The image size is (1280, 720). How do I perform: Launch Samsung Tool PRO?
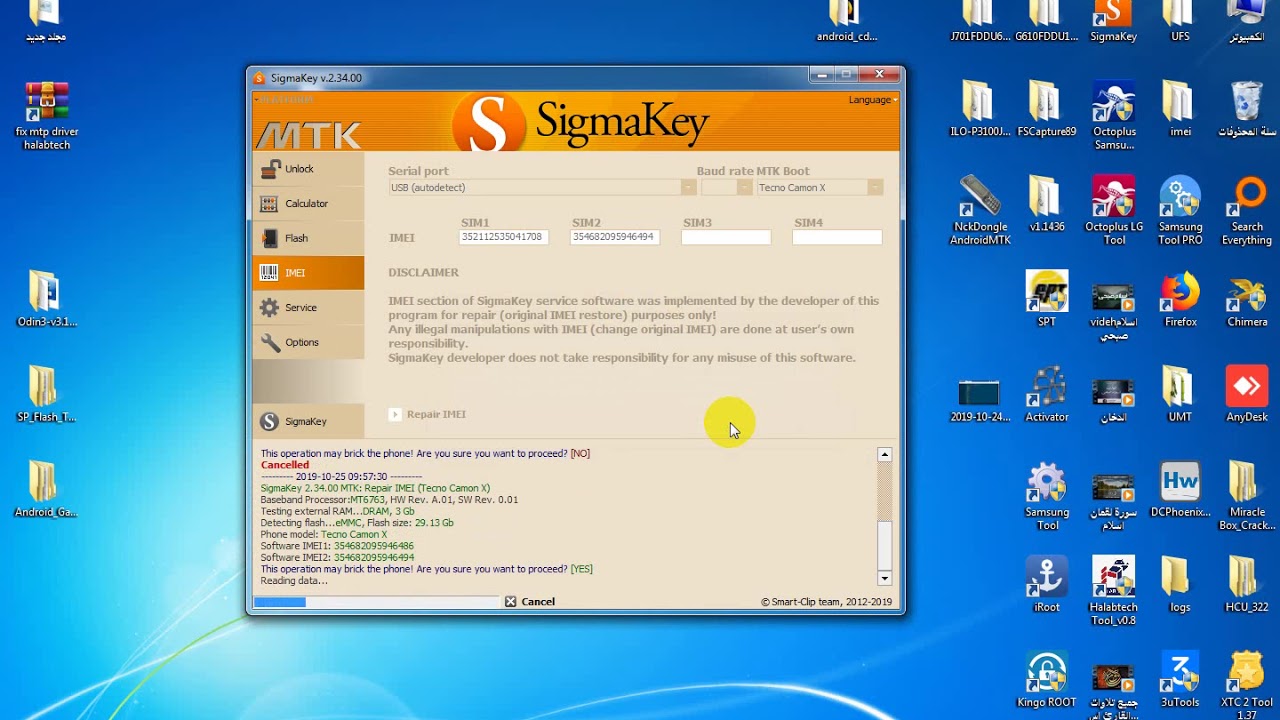coord(1180,210)
